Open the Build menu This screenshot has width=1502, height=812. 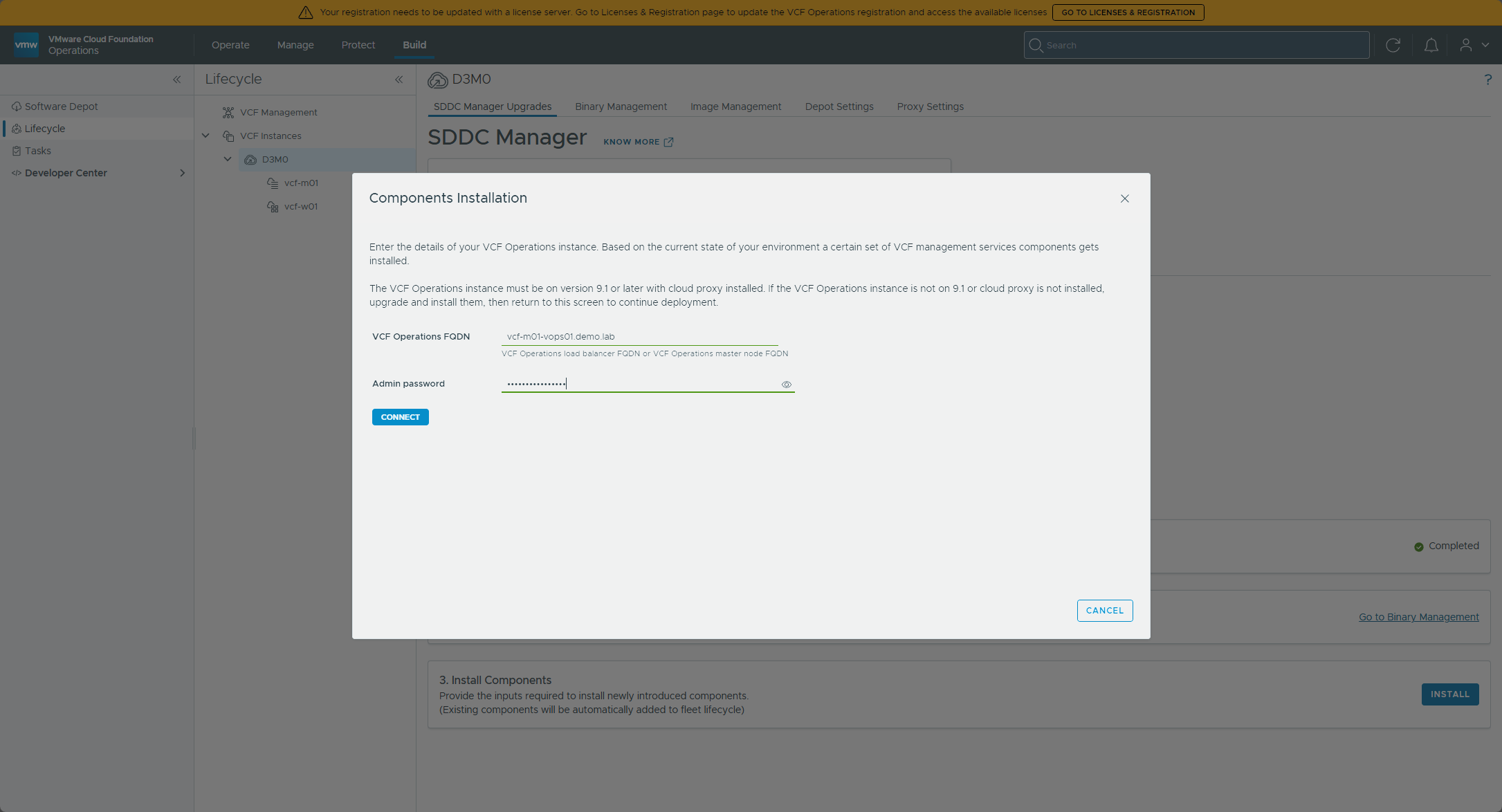414,45
